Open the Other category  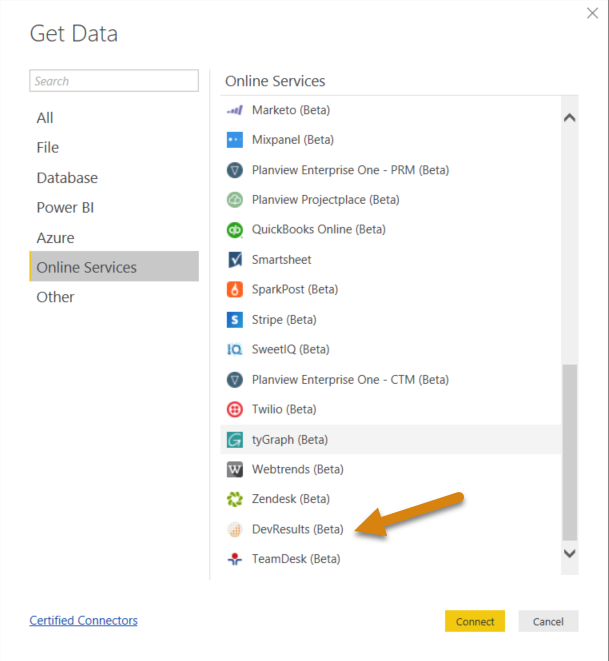click(114, 297)
